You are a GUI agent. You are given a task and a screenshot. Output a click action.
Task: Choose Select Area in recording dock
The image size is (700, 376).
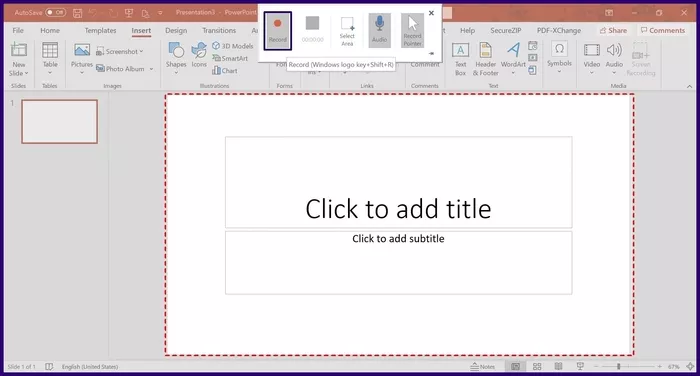tap(347, 31)
